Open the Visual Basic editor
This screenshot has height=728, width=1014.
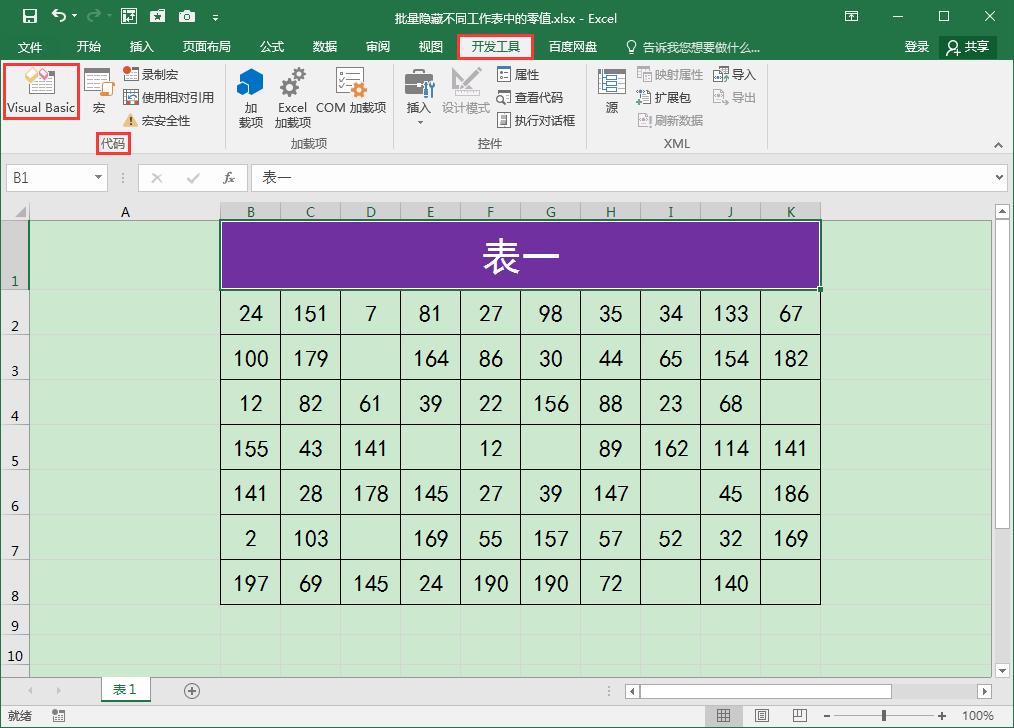[40, 91]
